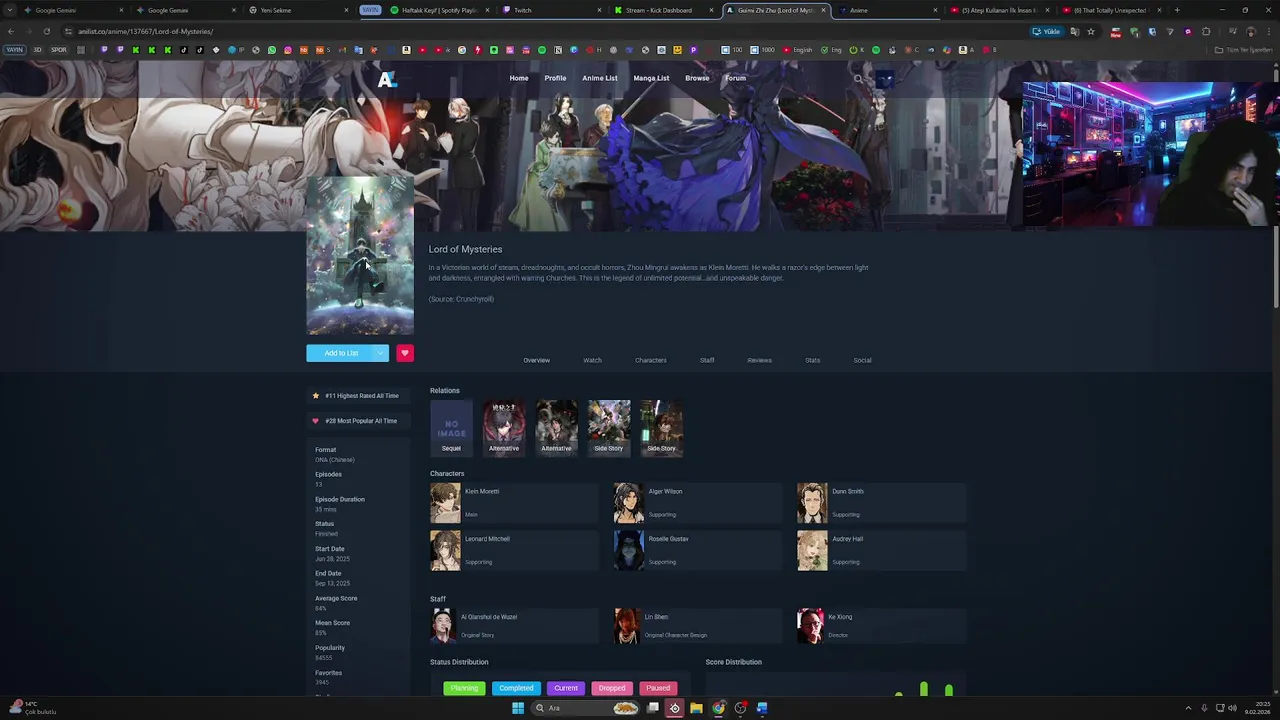The width and height of the screenshot is (1280, 720).
Task: Open Dunn Smith character portrait
Action: pyautogui.click(x=812, y=503)
